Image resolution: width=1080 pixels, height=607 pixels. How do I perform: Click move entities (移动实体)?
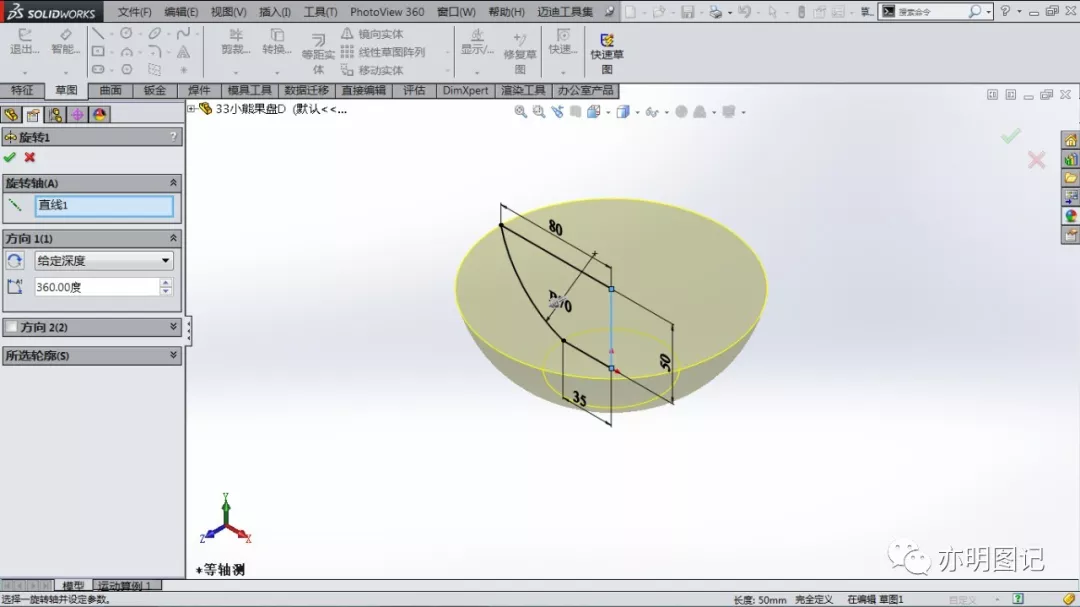pos(372,70)
